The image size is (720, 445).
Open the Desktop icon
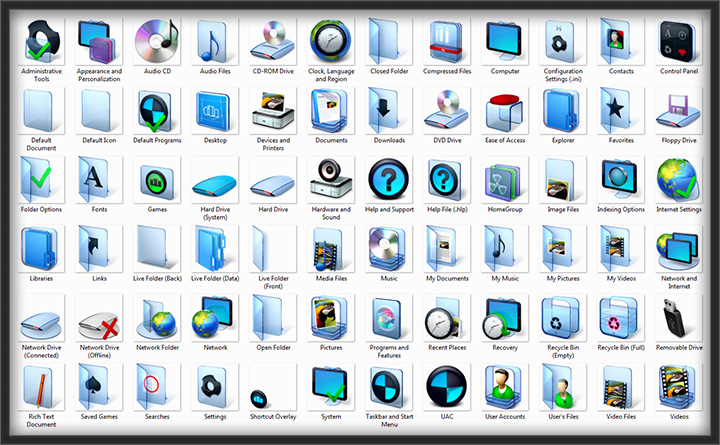(214, 111)
